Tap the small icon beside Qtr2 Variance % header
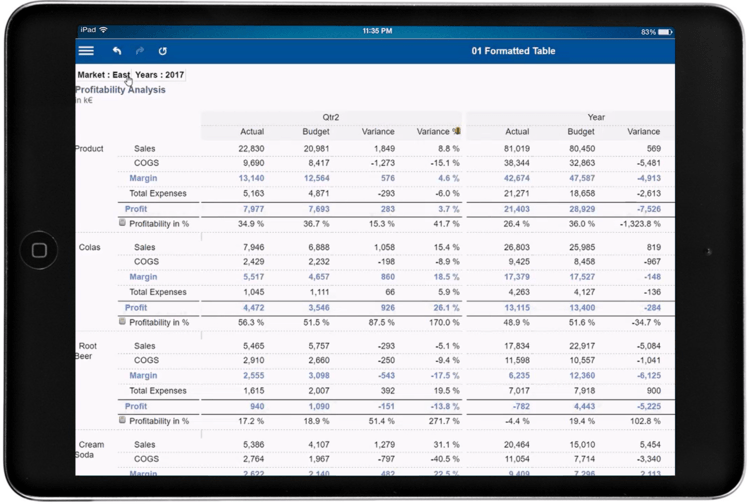Viewport: 750px width, 504px height. (x=457, y=131)
